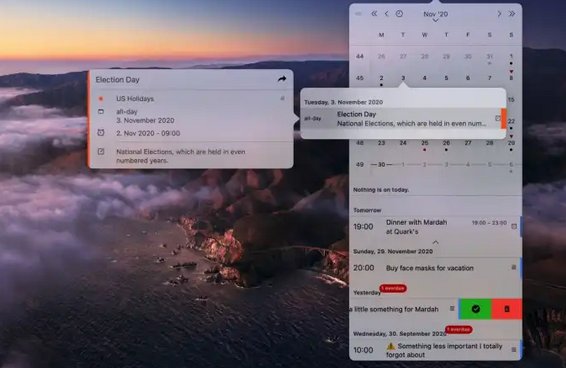Select the Election Day all-day event row
Image resolution: width=566 pixels, height=368 pixels.
pos(403,118)
